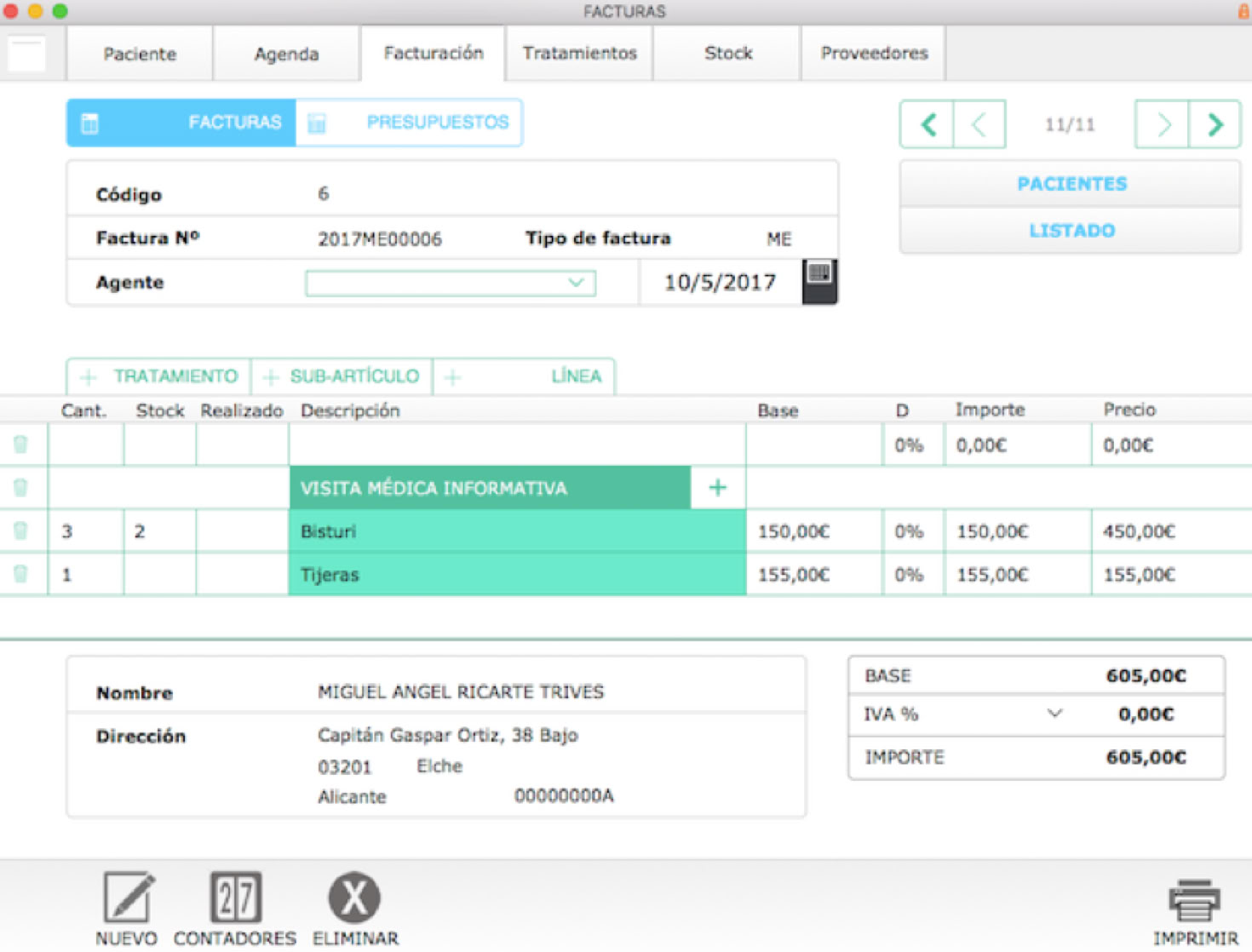
Task: Click plus icon beside VISITA MÉDICA INFORMATIVA
Action: click(x=718, y=488)
